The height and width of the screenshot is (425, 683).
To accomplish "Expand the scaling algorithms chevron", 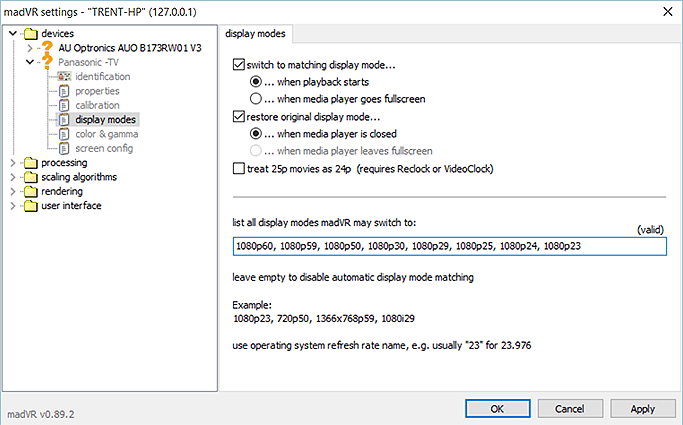I will tap(13, 177).
